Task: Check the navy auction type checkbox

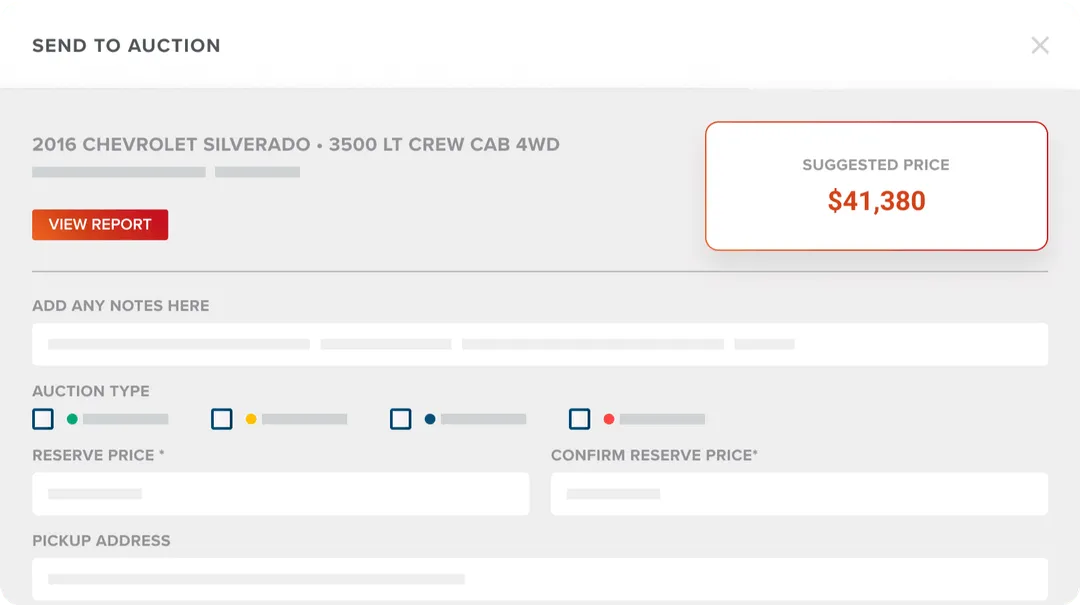Action: coord(400,419)
